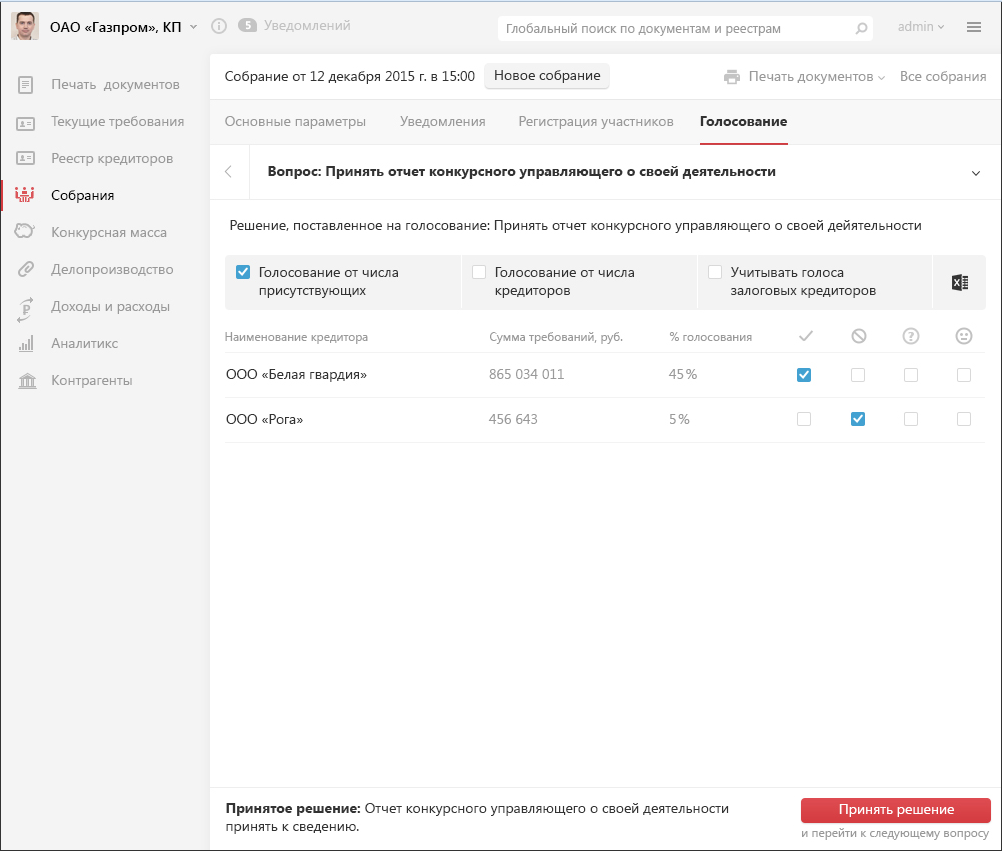
Task: Open Доходы и расходы in the sidebar
Action: (x=110, y=307)
